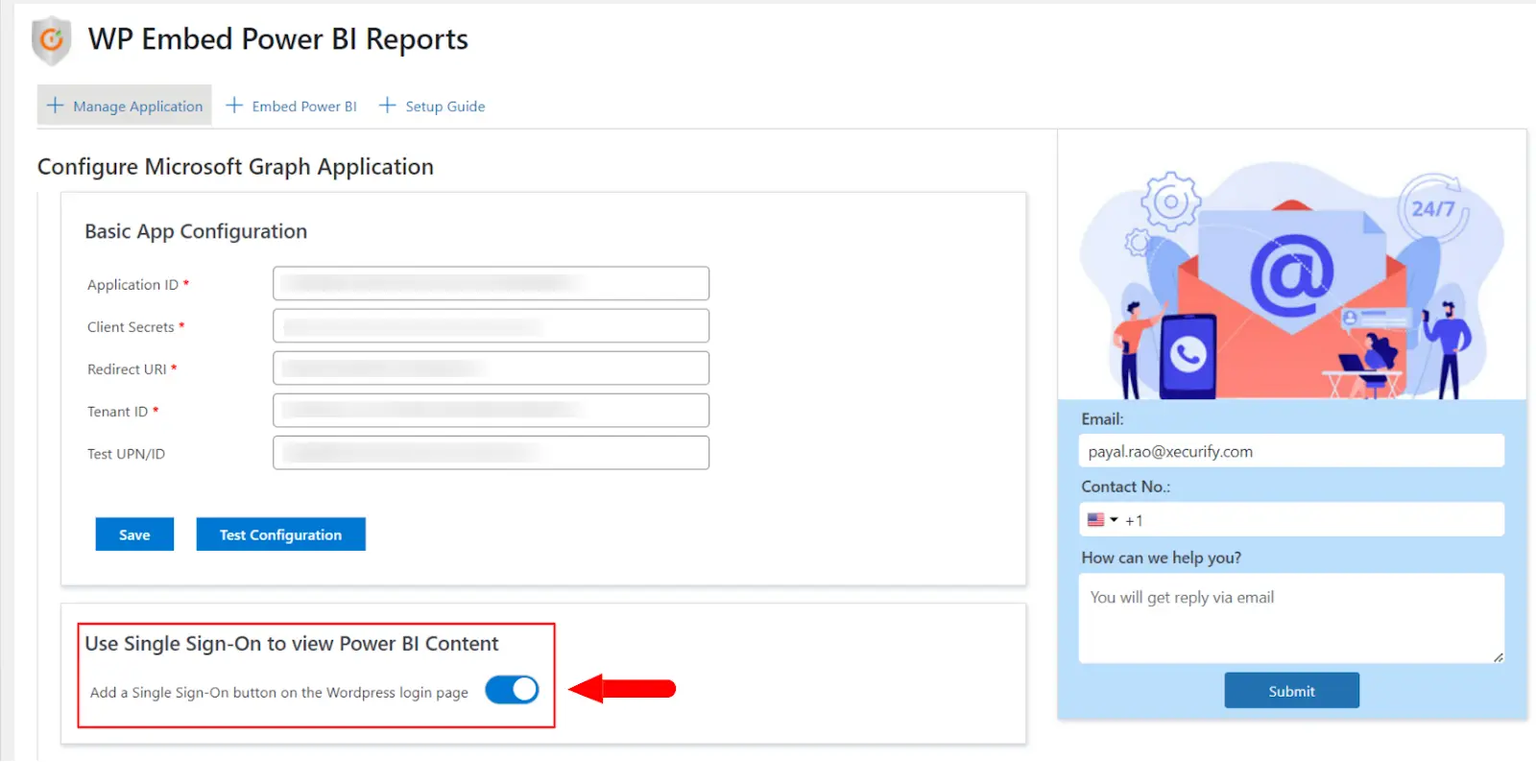Click the US flag icon in Contact No.
Screen dimensions: 1536x784
1095,520
